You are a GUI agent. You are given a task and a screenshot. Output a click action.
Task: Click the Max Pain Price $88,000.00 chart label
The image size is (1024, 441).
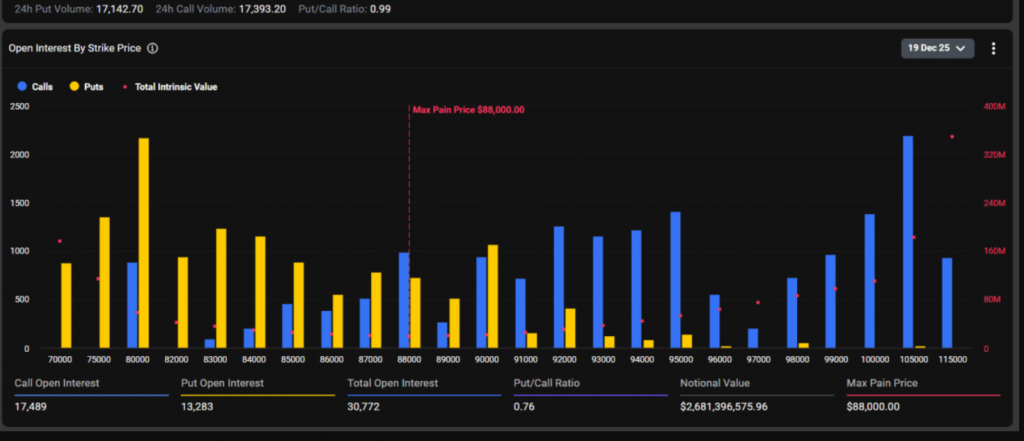click(x=468, y=110)
